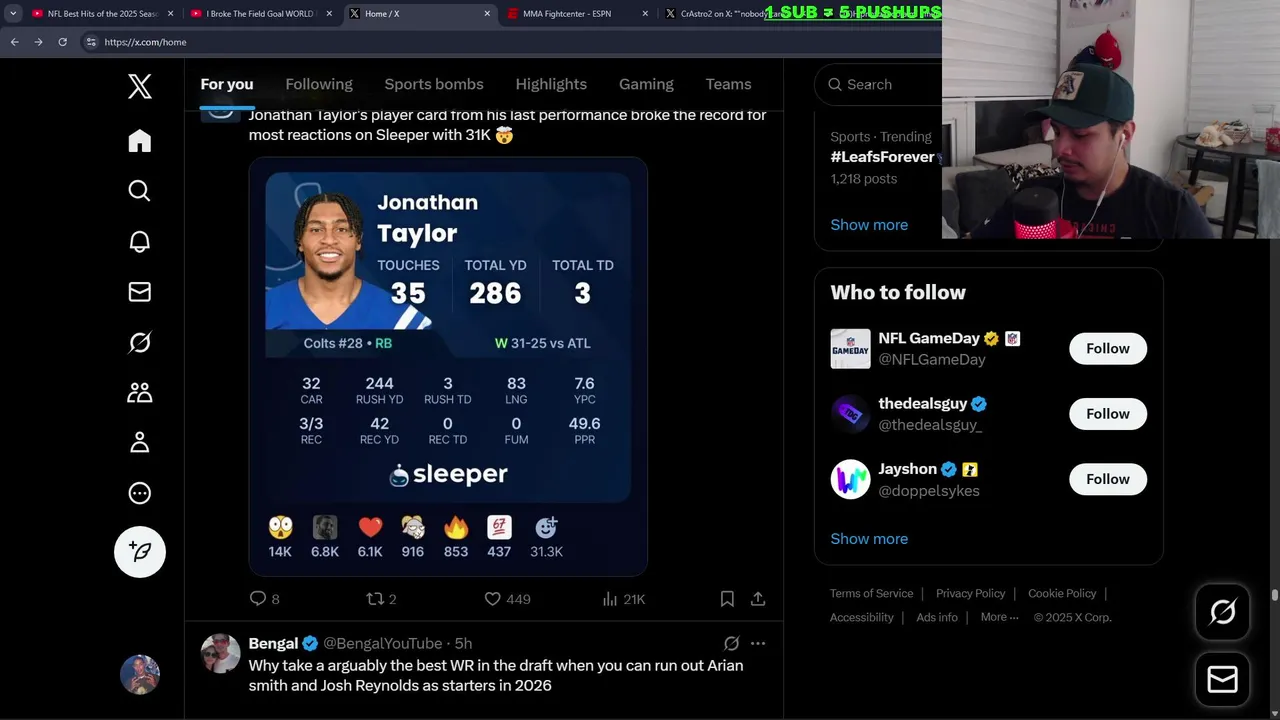The image size is (1280, 720).
Task: Open Cookie Policy link
Action: click(1062, 593)
